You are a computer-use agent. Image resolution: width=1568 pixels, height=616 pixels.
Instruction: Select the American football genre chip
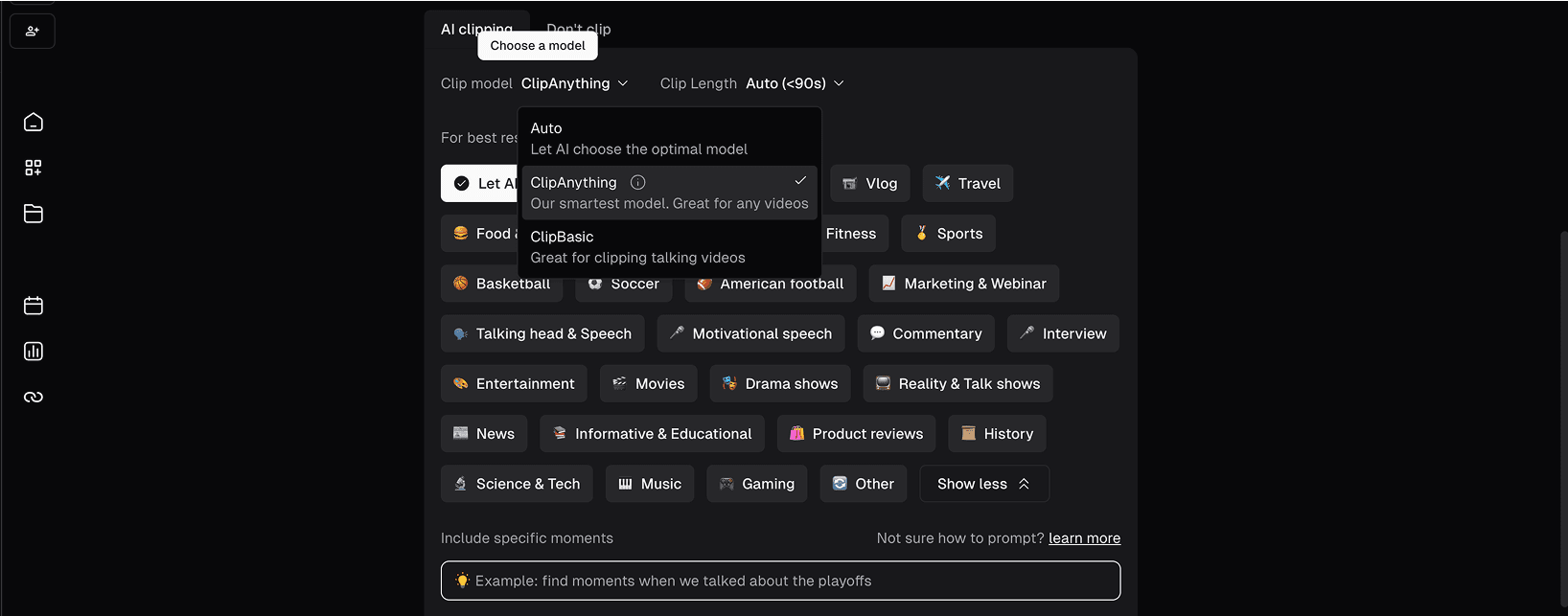[771, 284]
